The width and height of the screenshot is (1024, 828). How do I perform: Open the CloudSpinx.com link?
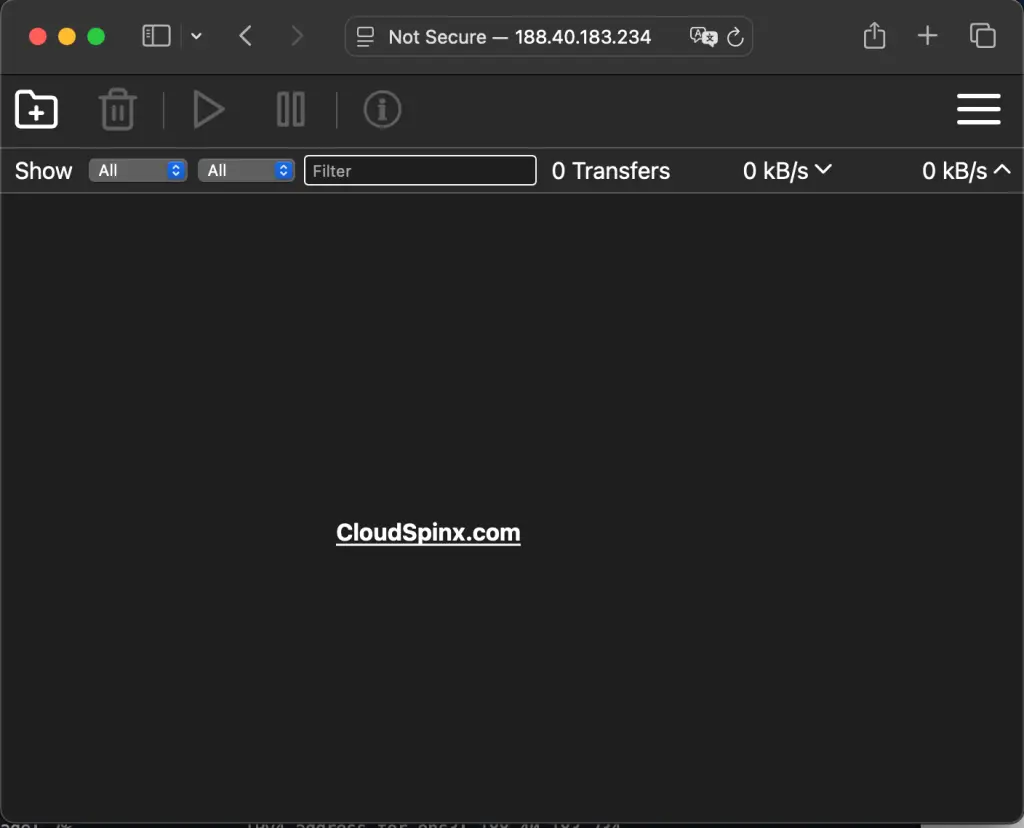(x=428, y=533)
